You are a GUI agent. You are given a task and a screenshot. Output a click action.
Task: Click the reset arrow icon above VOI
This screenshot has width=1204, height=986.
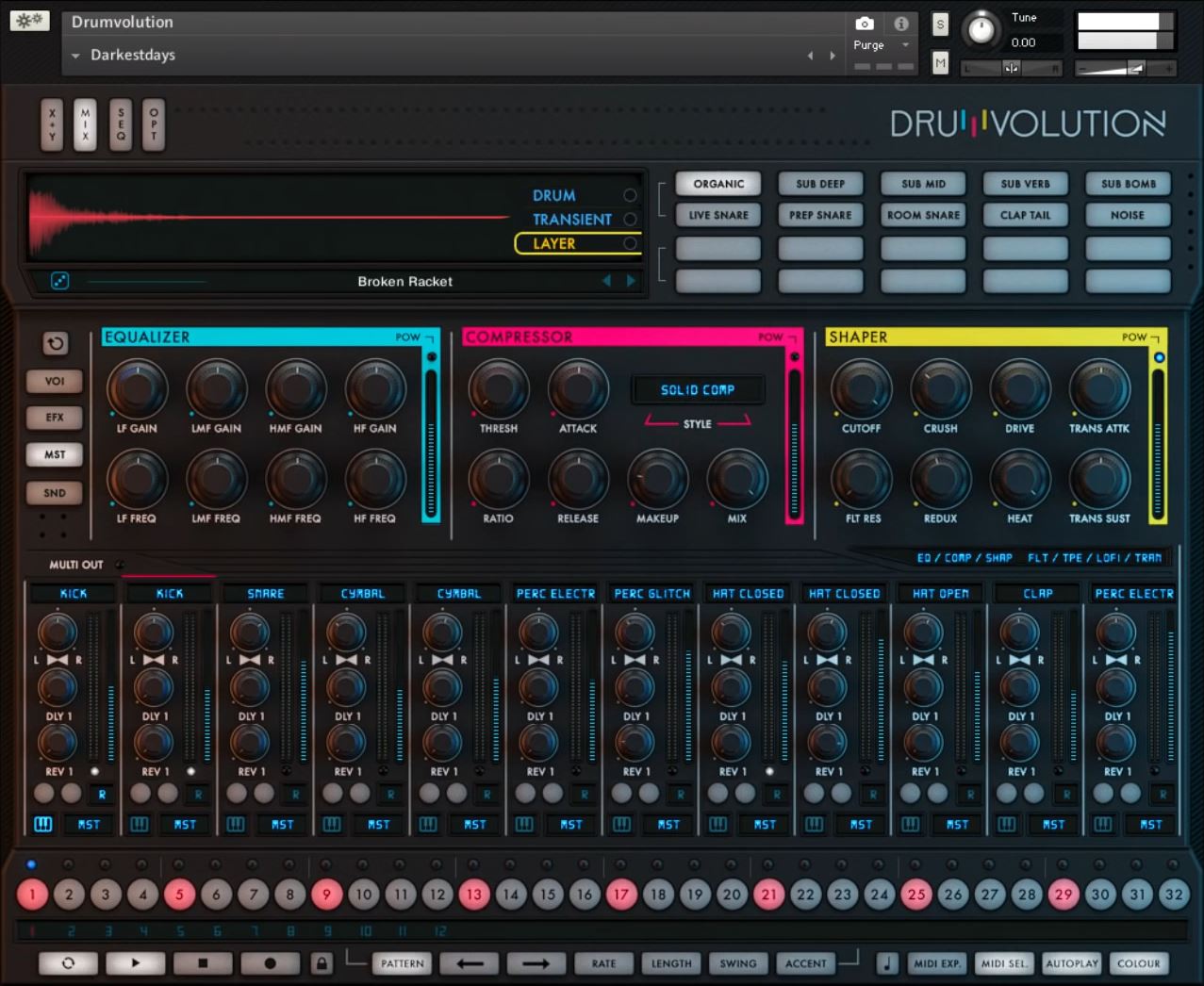tap(55, 343)
